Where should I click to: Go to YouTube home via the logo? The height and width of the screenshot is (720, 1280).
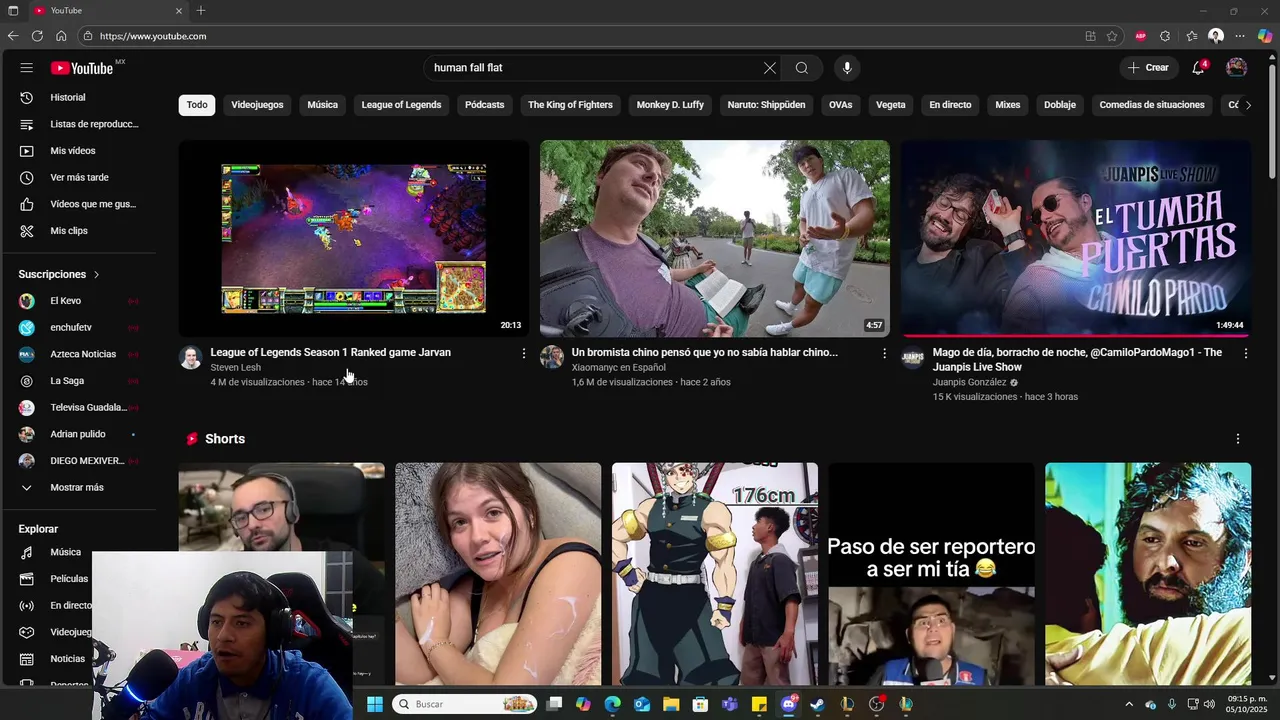pos(82,68)
